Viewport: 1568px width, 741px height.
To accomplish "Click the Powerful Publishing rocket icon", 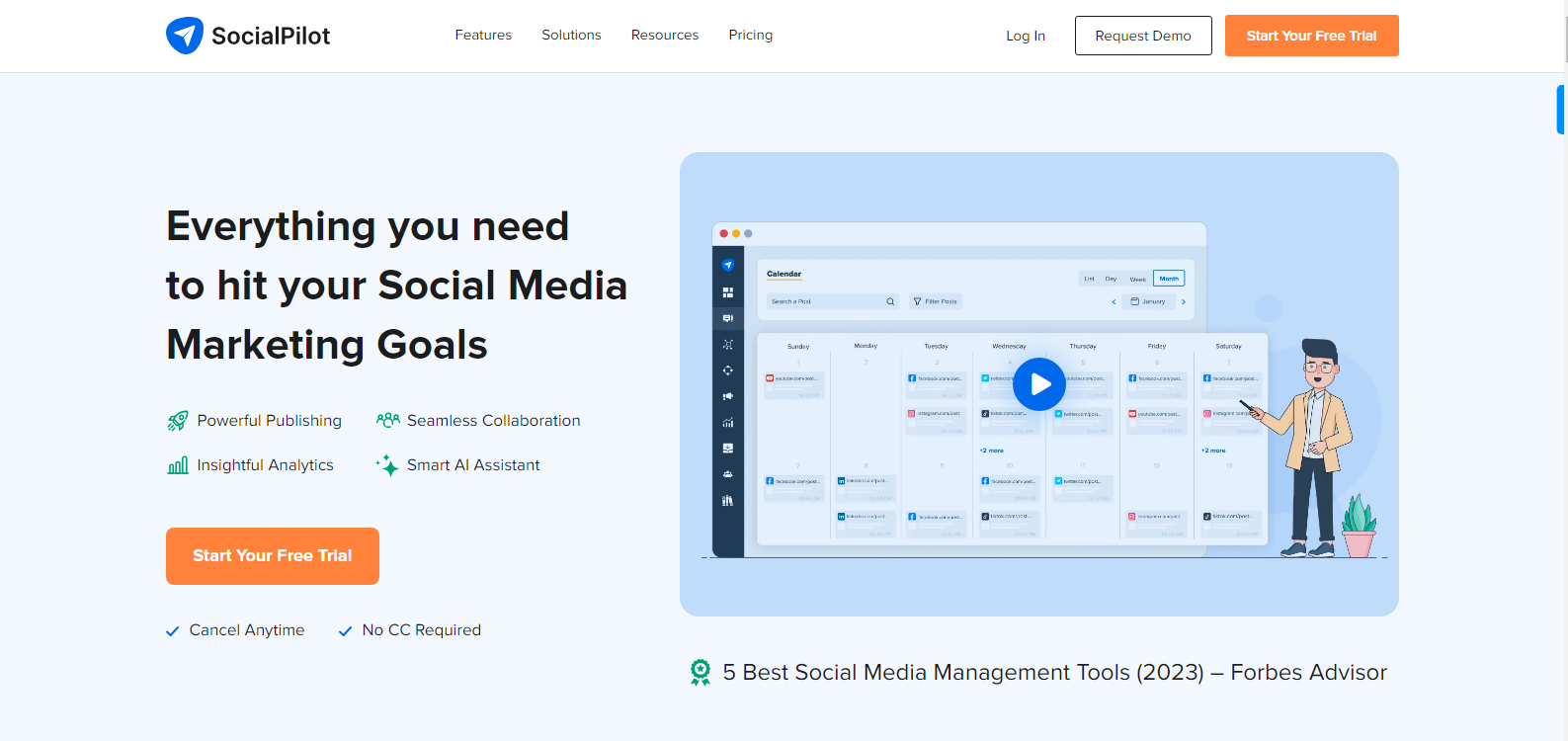I will pos(178,421).
